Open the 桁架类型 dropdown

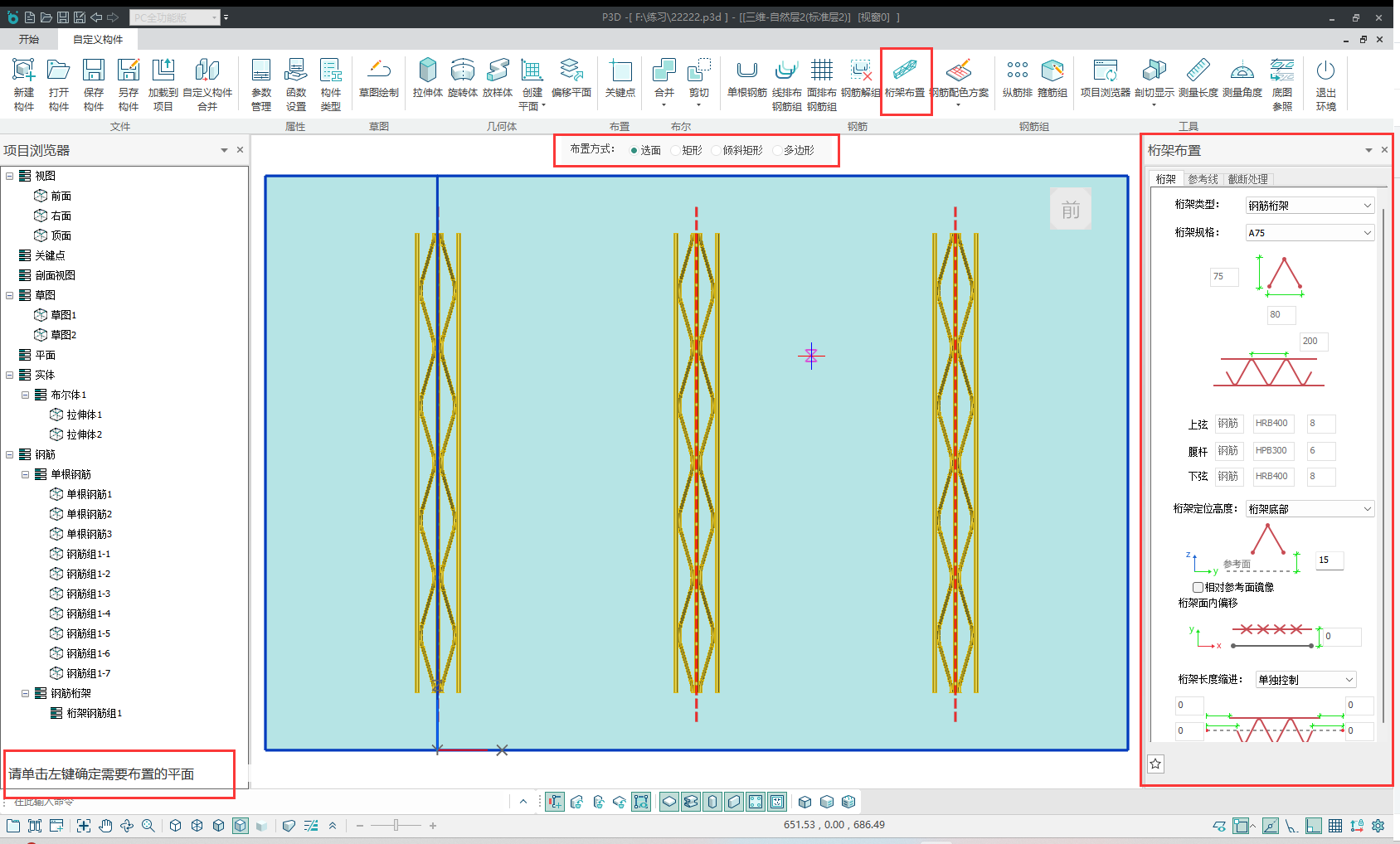tap(1310, 206)
